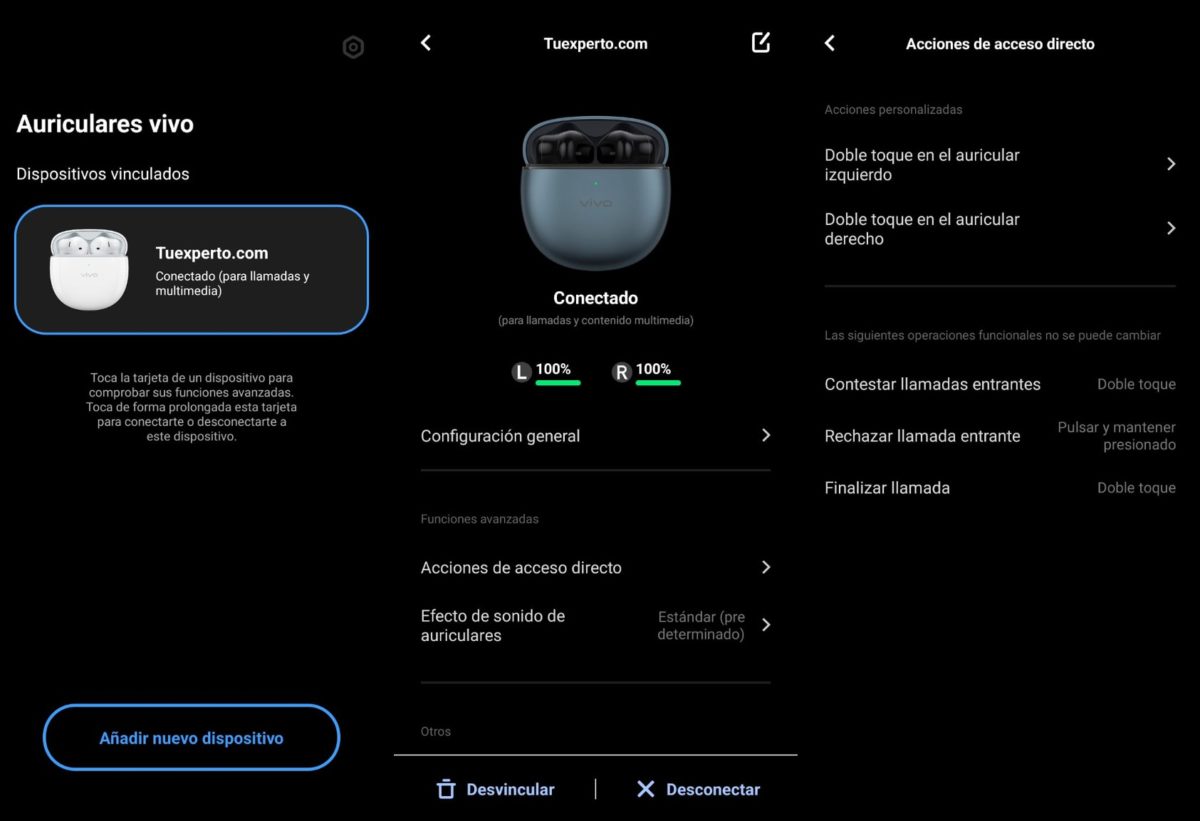Image resolution: width=1200 pixels, height=821 pixels.
Task: Open Doble toque en el auricular derecho
Action: coord(1171,228)
